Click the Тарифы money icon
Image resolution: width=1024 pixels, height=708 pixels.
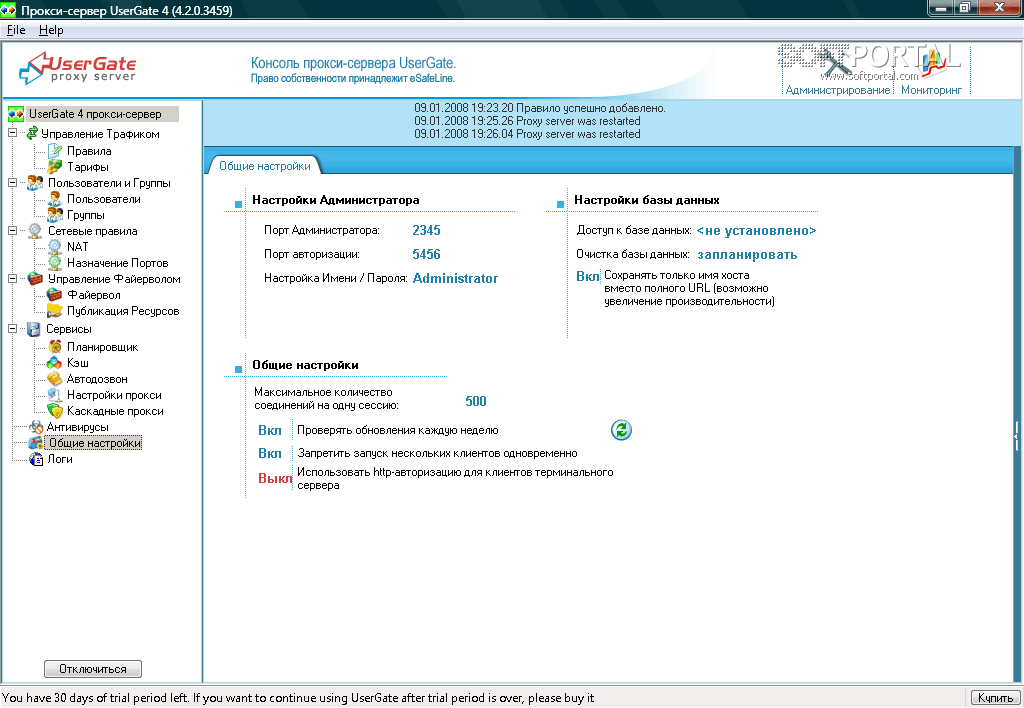tap(55, 167)
